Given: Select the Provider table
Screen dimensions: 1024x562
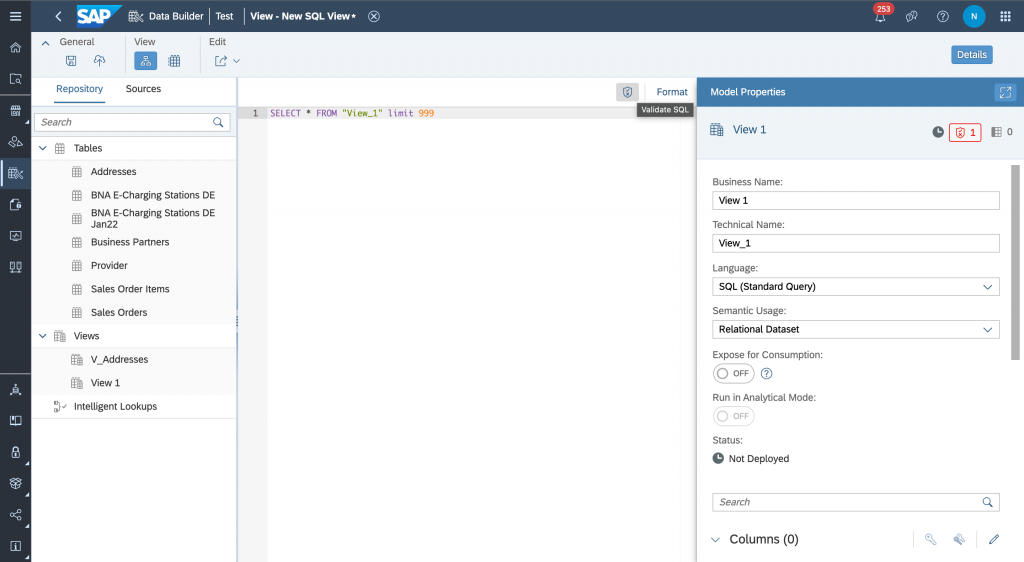Looking at the screenshot, I should click(135, 266).
